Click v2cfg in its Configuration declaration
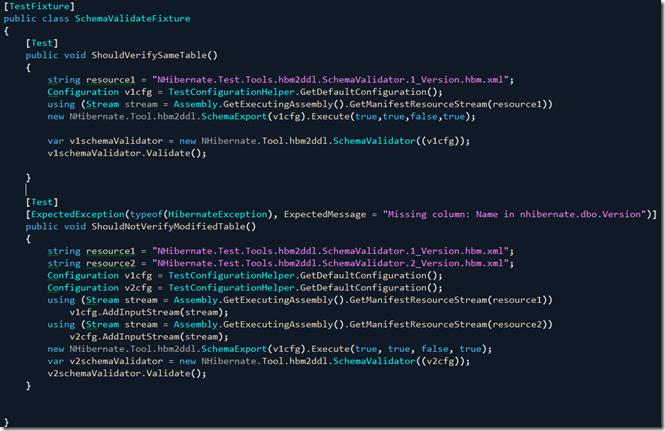This screenshot has width=665, height=431. click(138, 288)
